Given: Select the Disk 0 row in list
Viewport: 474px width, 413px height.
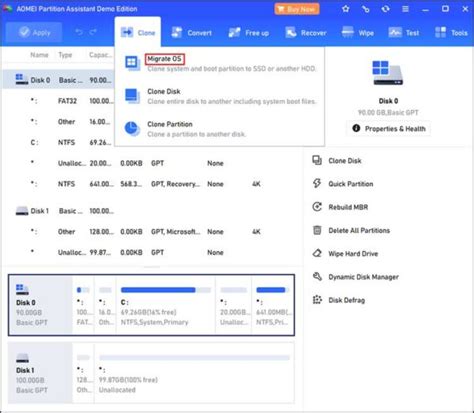Looking at the screenshot, I should click(59, 80).
